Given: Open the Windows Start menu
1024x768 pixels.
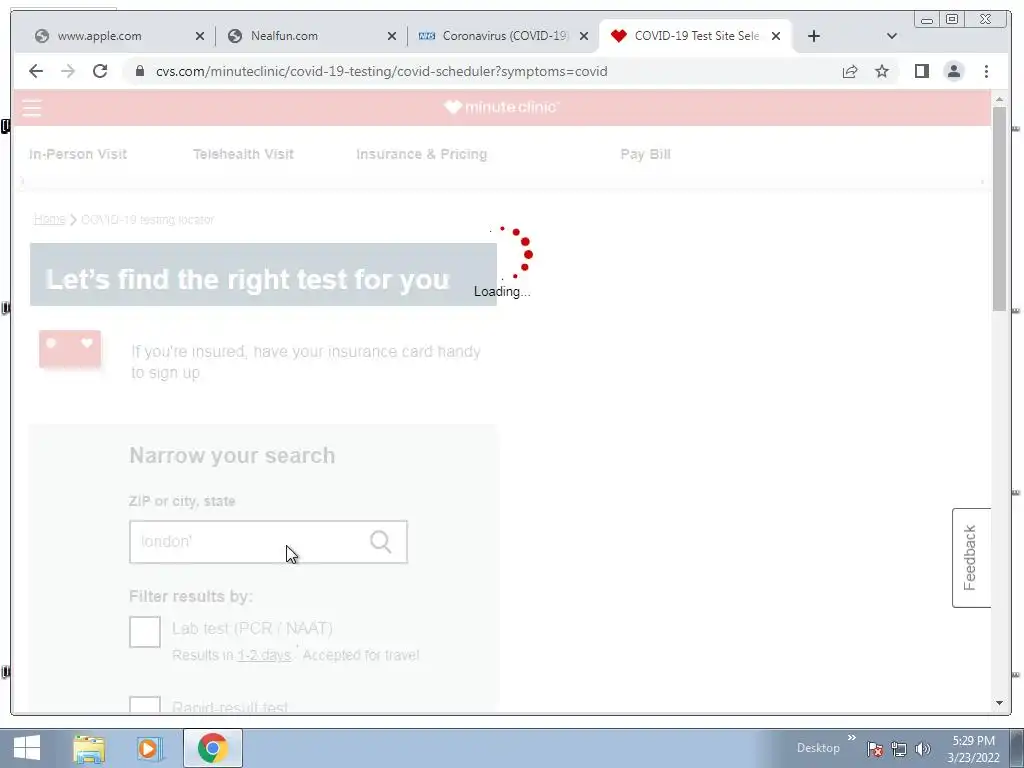Looking at the screenshot, I should (x=26, y=748).
